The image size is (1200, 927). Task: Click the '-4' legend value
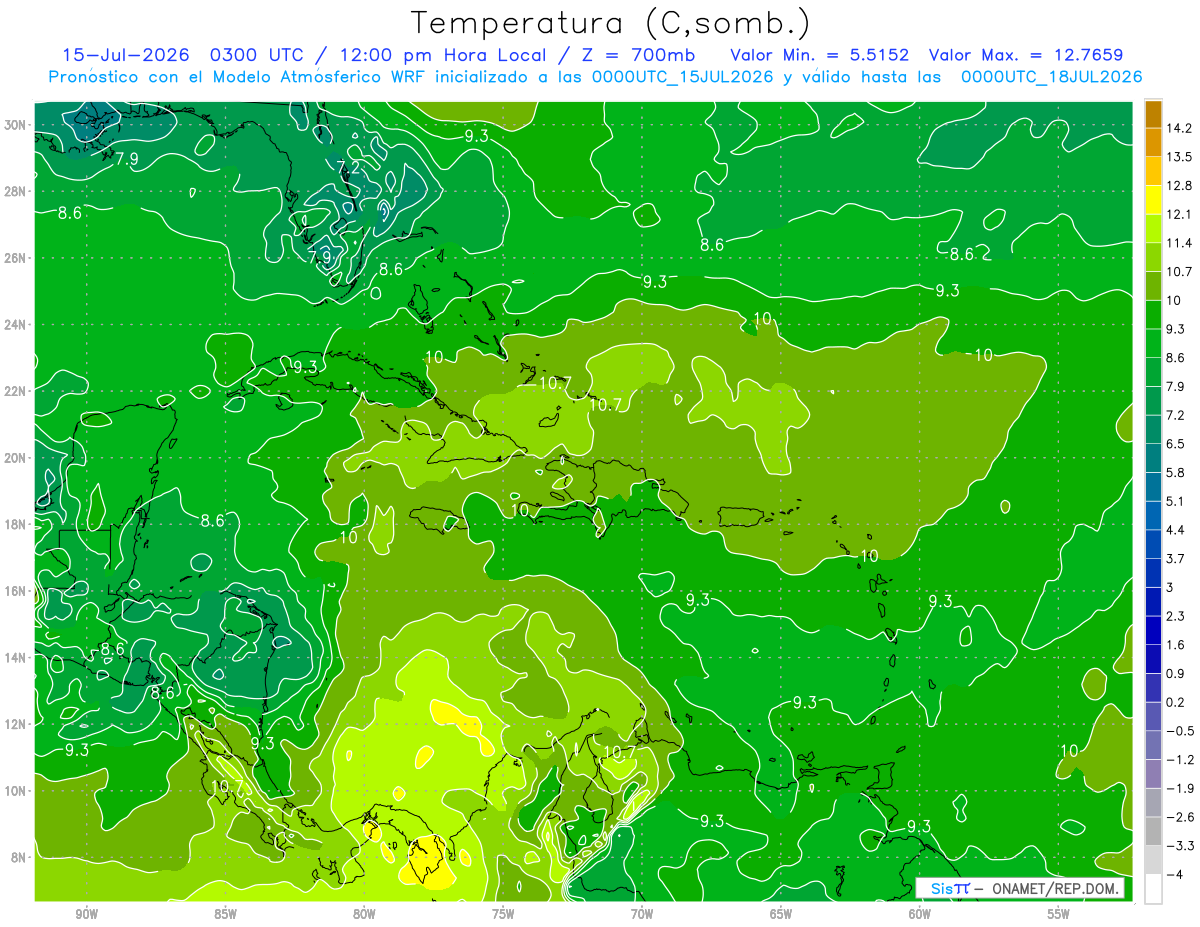[x=1175, y=875]
